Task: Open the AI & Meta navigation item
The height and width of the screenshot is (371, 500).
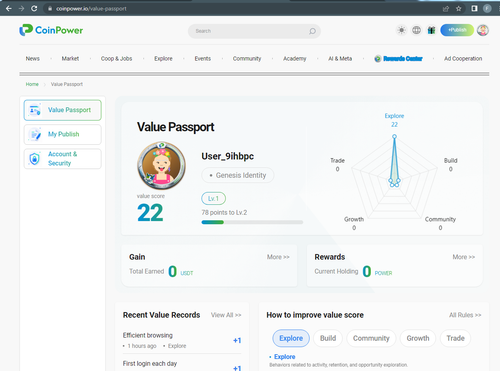Action: [x=340, y=59]
